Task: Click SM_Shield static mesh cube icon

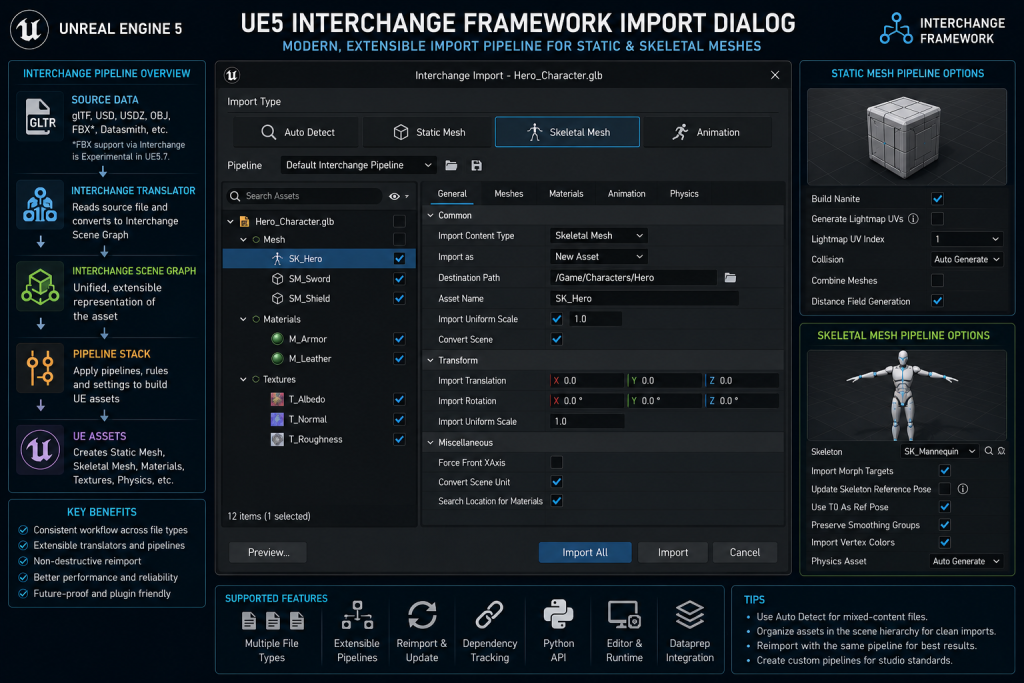Action: (x=277, y=298)
